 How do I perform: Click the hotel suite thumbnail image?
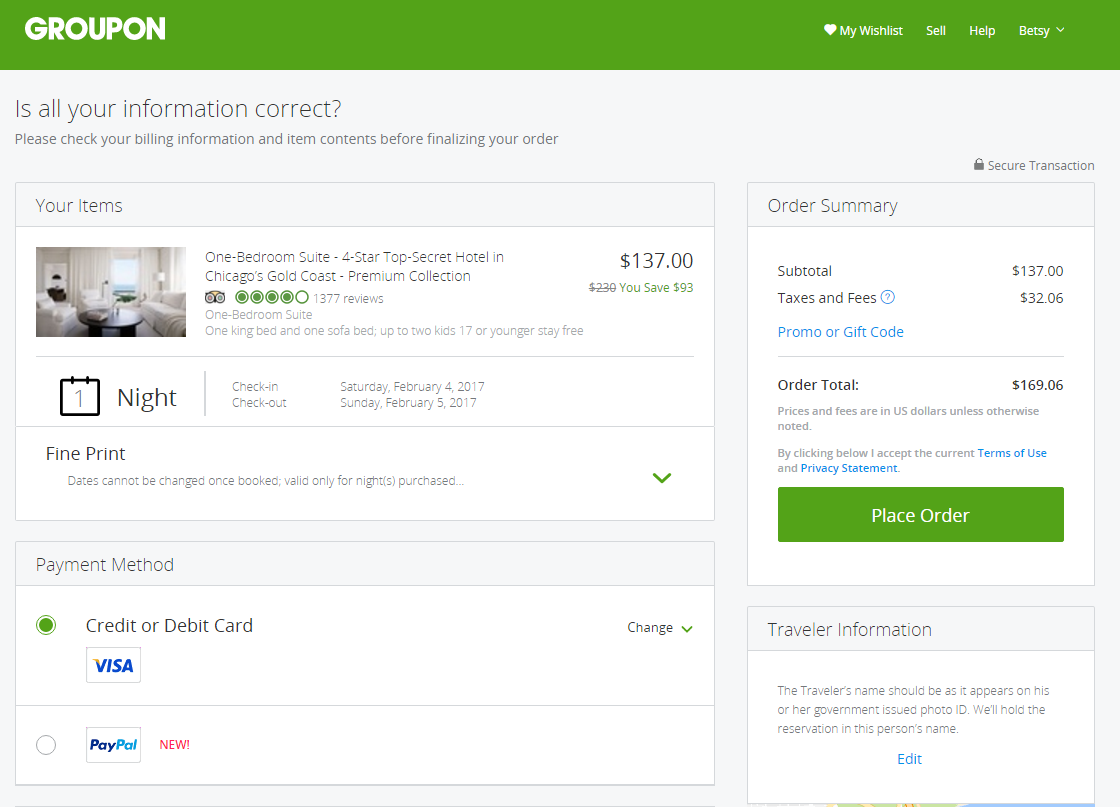click(111, 292)
